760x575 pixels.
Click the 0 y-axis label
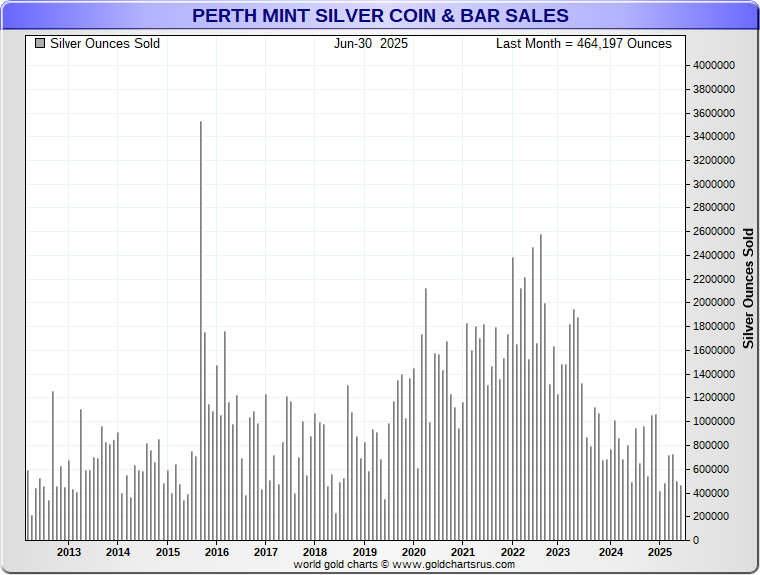coord(696,540)
